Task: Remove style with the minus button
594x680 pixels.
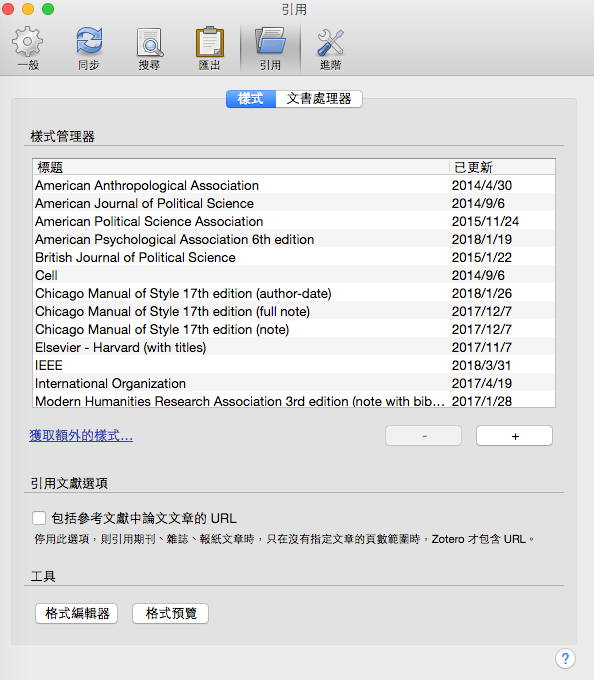Action: click(x=424, y=436)
